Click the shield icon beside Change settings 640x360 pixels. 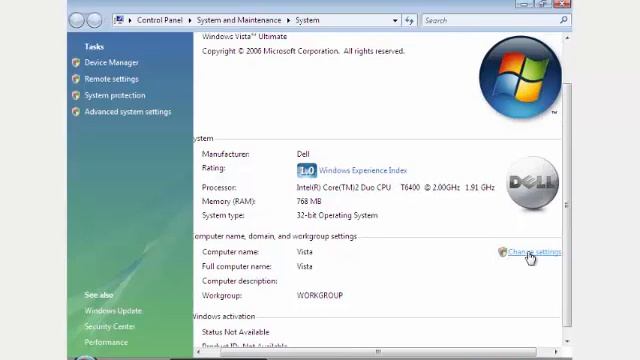coord(502,252)
